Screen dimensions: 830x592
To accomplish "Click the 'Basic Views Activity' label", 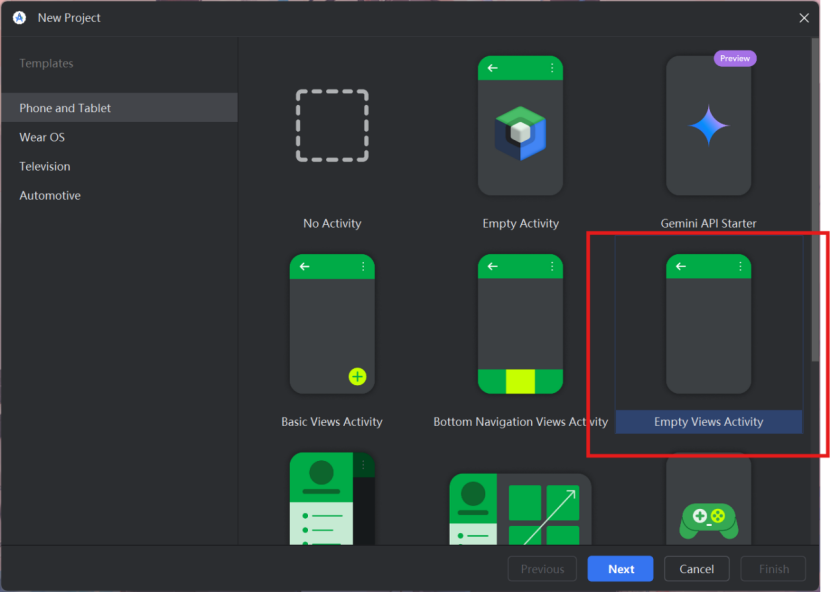I will click(332, 421).
